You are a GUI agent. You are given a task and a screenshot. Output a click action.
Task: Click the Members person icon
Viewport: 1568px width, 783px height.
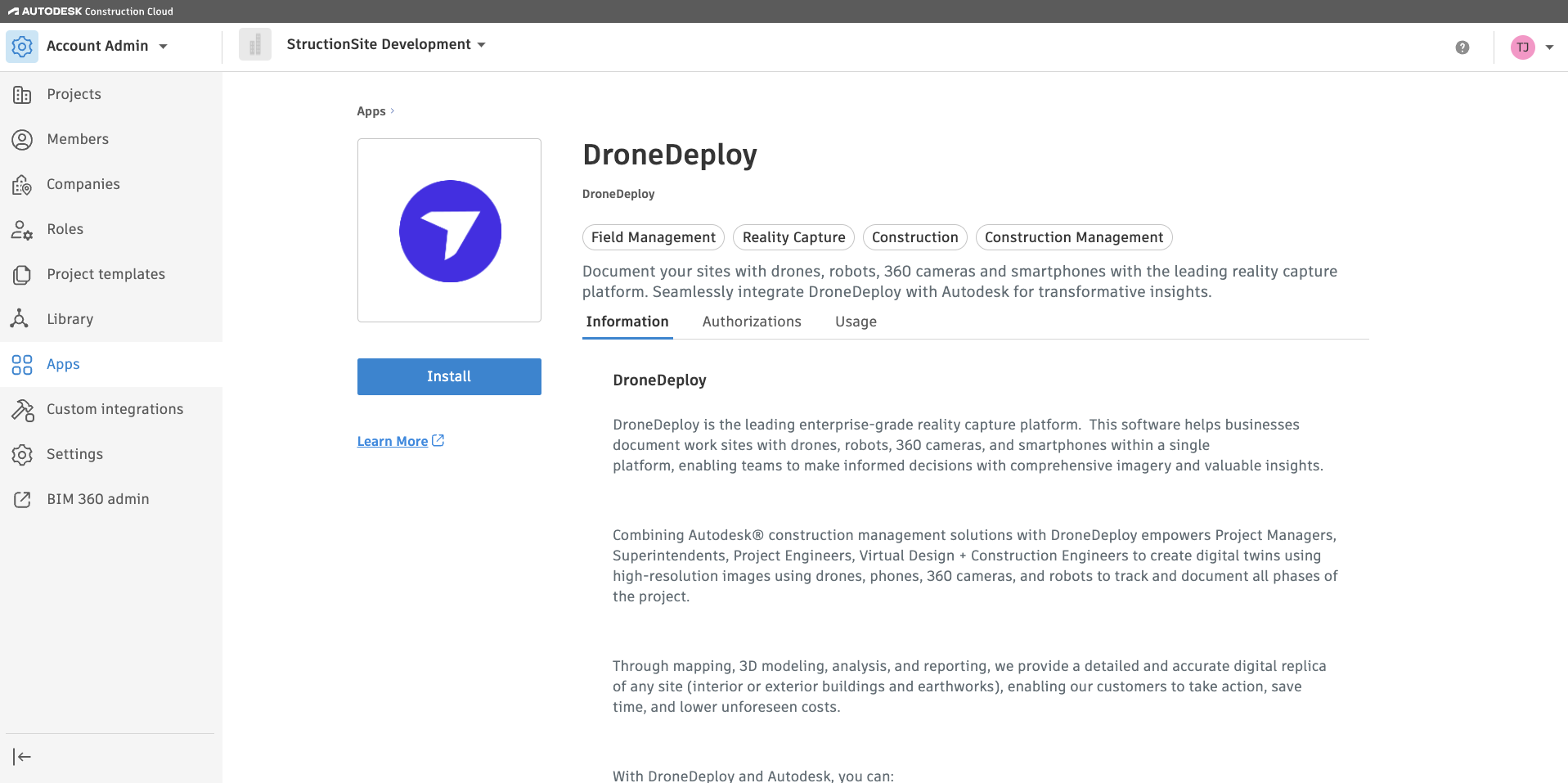22,140
